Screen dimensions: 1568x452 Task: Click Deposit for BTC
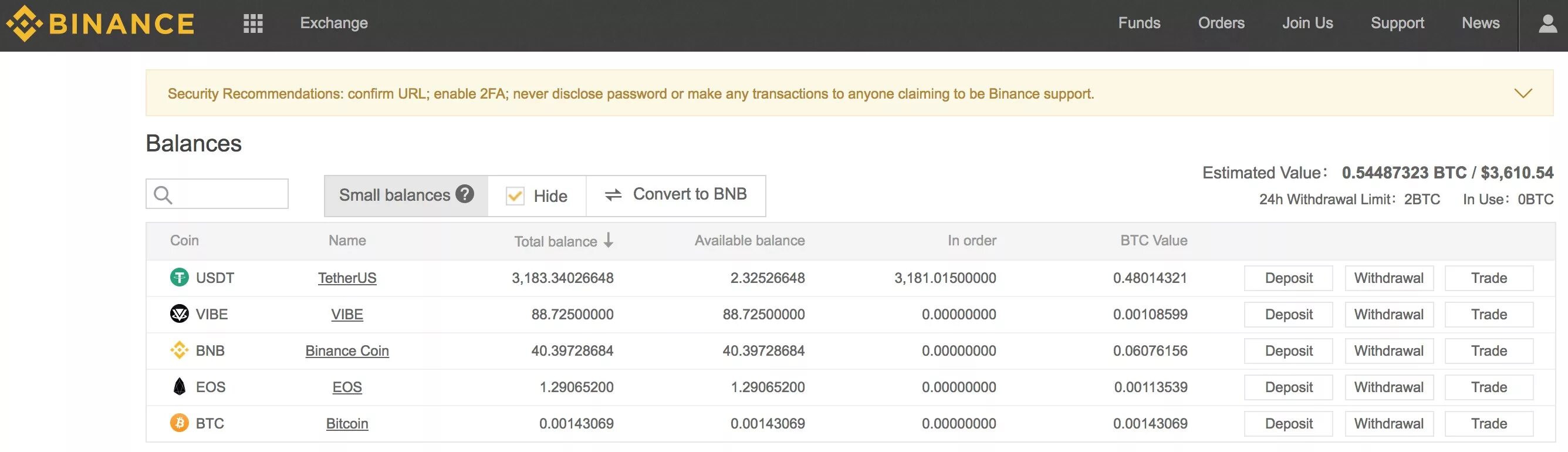coord(1289,423)
